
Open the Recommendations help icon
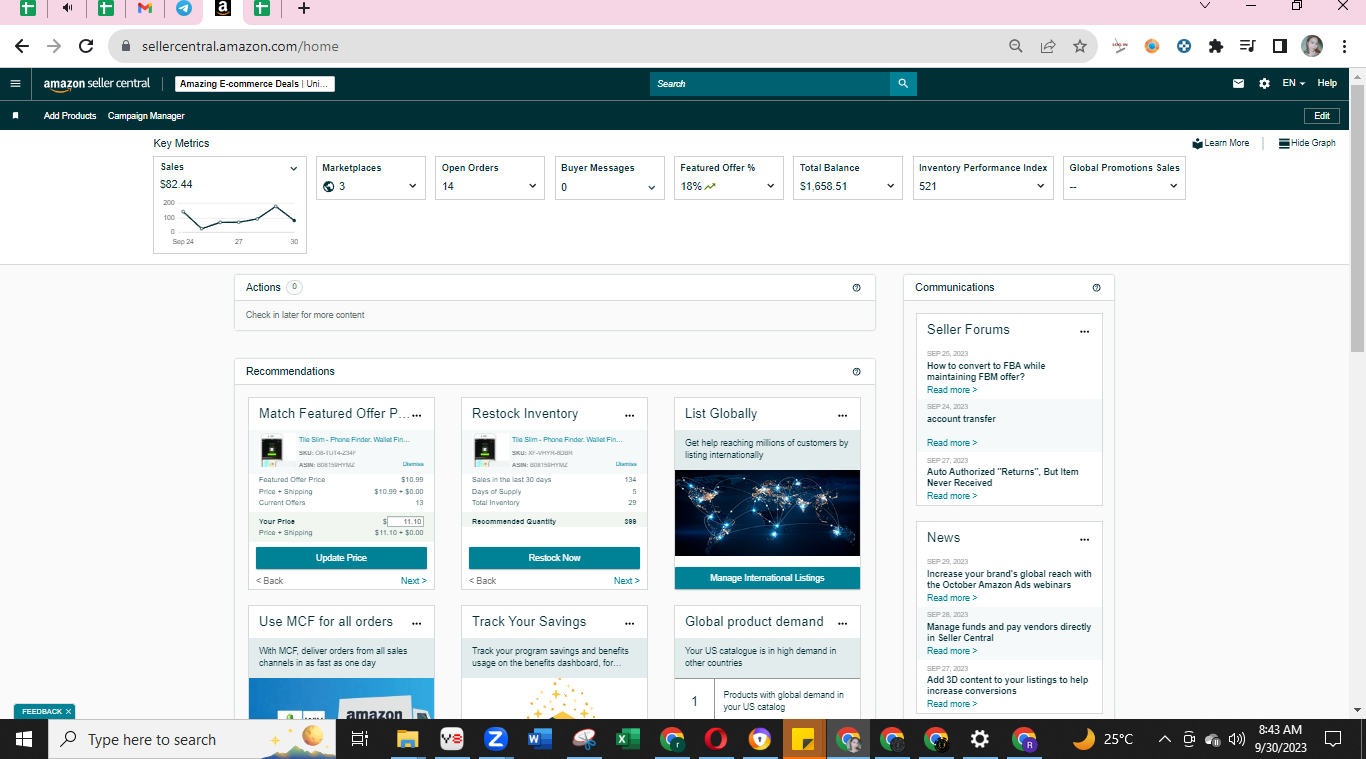point(856,372)
